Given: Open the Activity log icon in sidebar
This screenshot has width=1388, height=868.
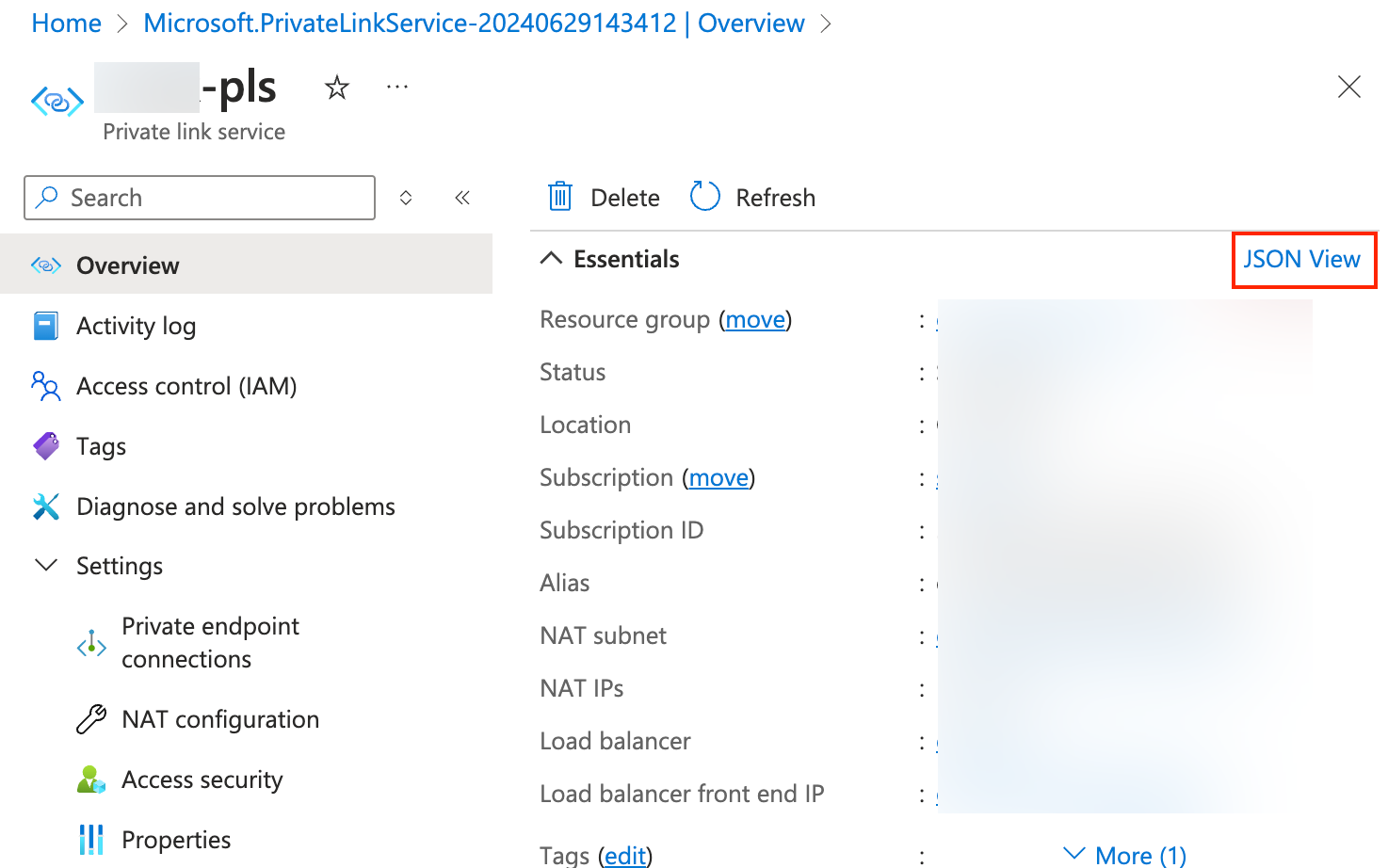Looking at the screenshot, I should coord(45,326).
